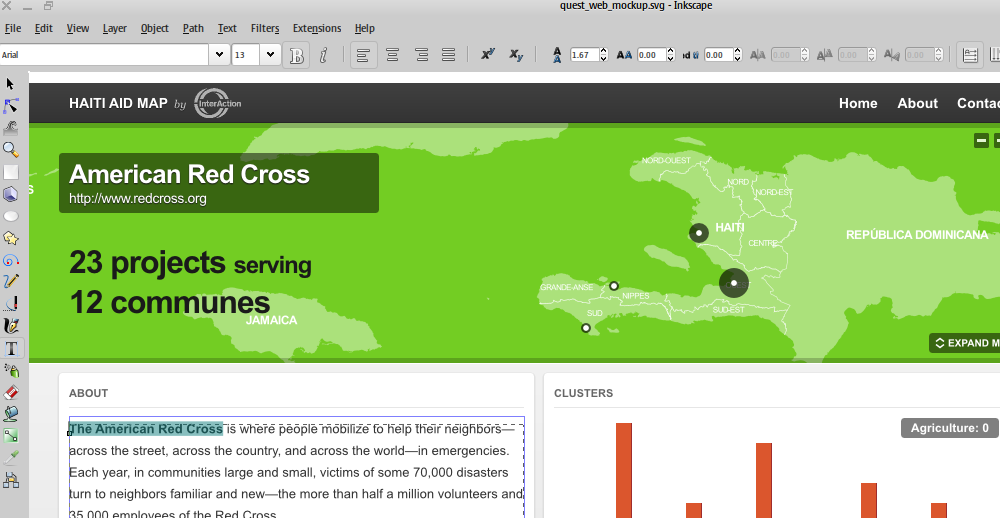1000x518 pixels.
Task: Click the line spacing field 1.67
Action: click(x=585, y=55)
